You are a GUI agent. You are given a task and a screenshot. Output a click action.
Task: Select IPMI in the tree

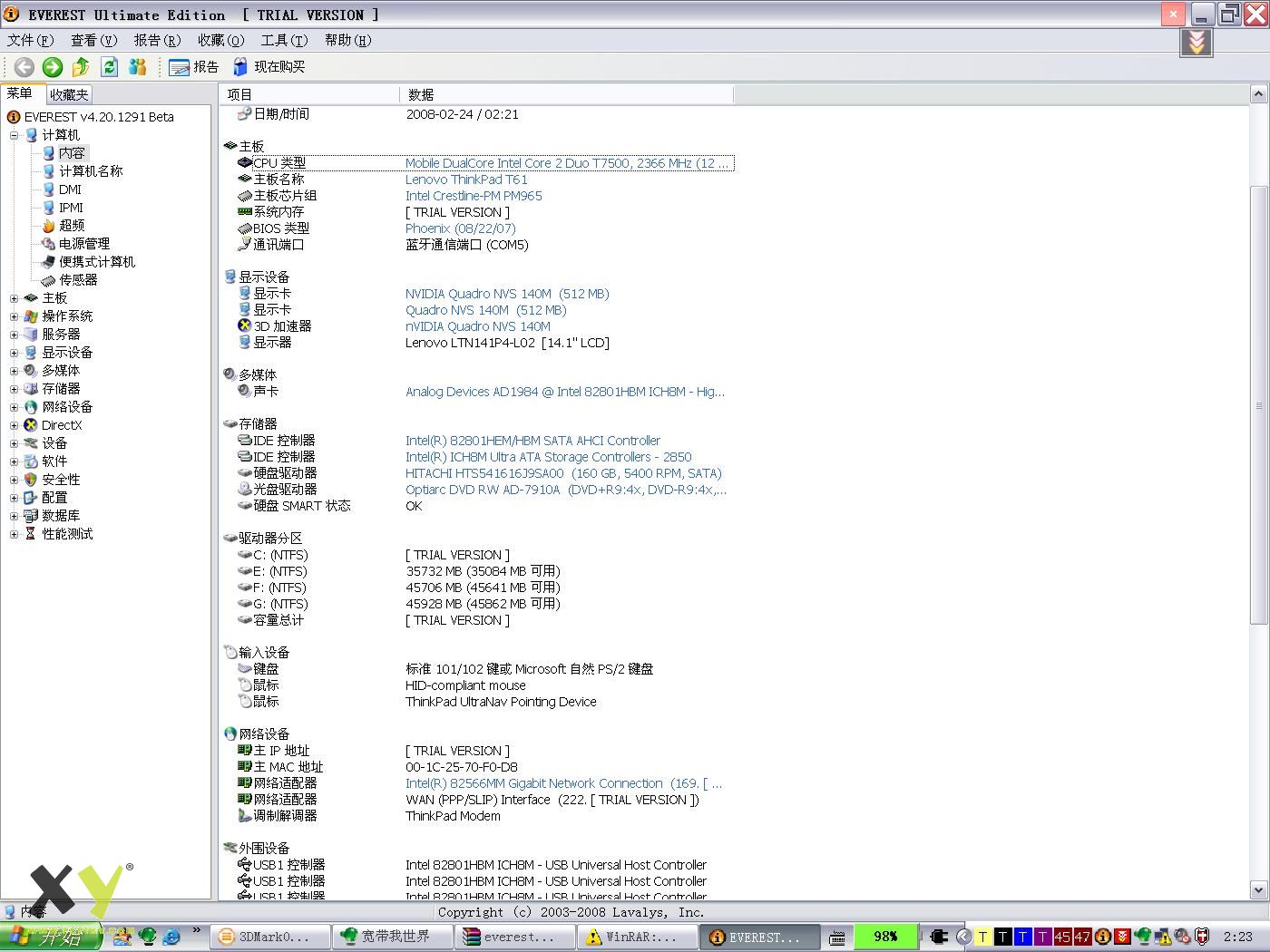click(x=71, y=208)
